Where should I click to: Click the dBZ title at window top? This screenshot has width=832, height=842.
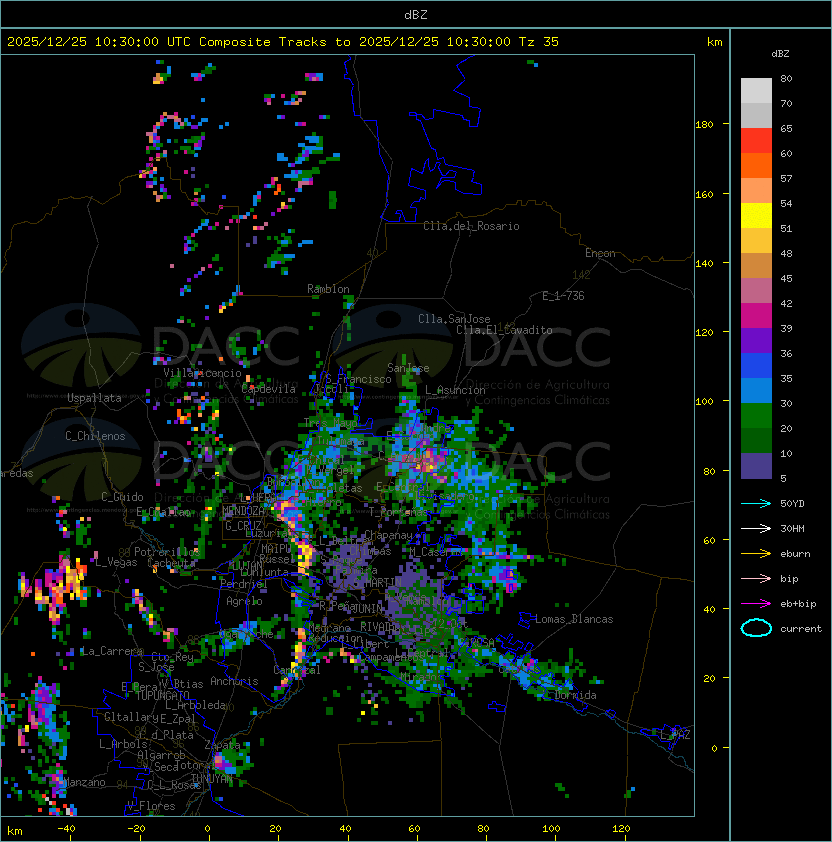point(416,14)
